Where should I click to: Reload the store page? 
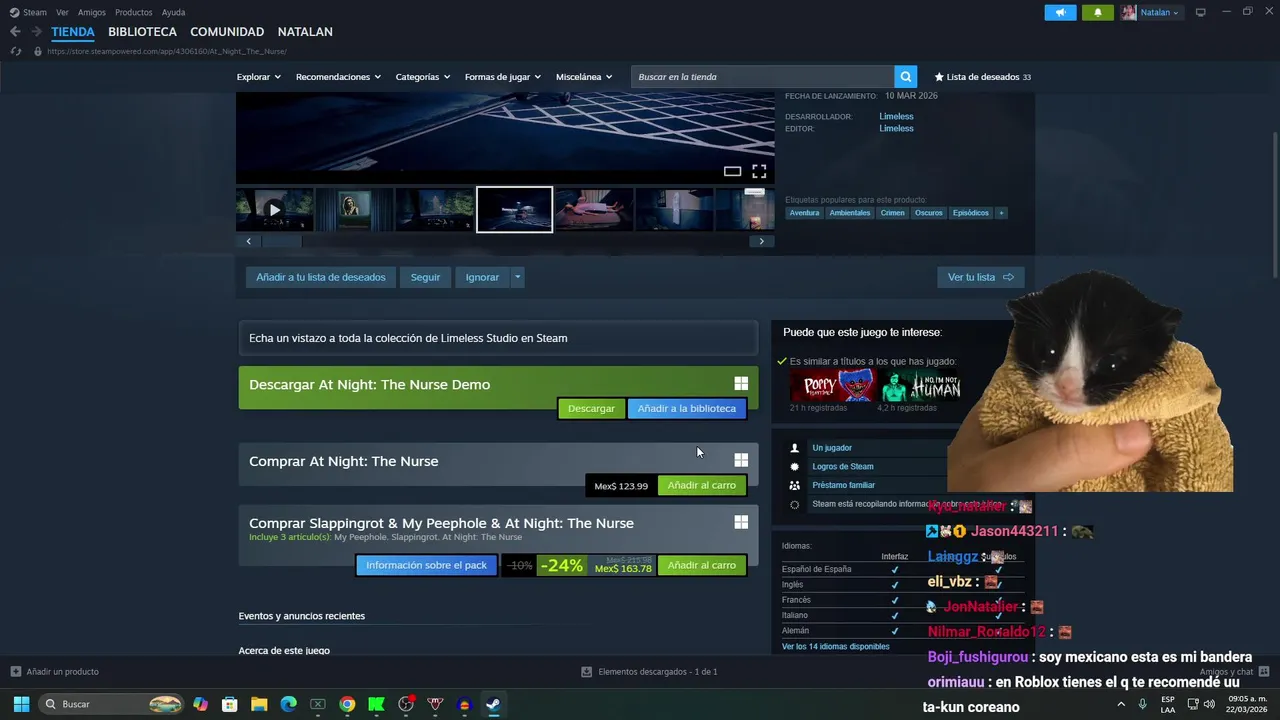tap(16, 51)
